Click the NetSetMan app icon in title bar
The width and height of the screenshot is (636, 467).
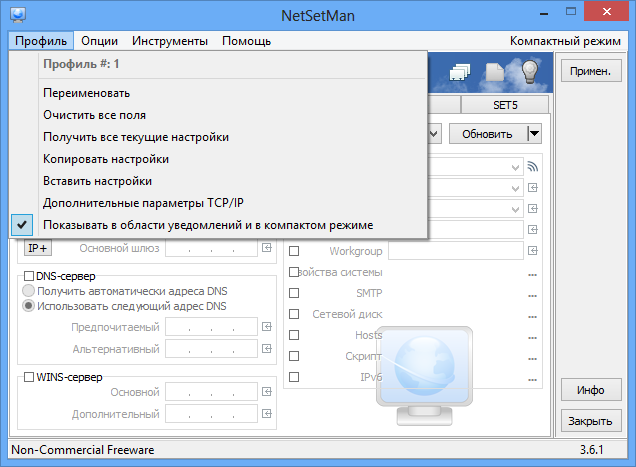(18, 15)
